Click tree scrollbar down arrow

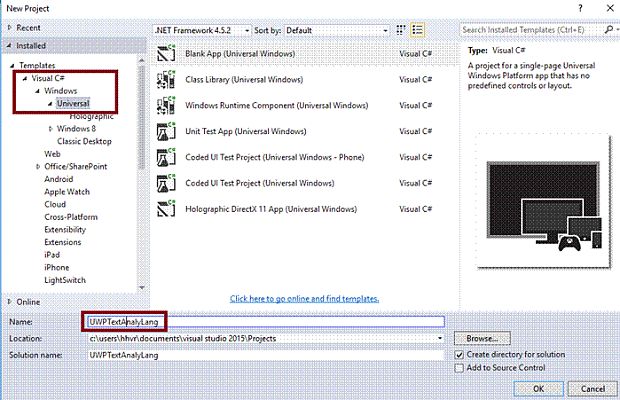pyautogui.click(x=142, y=288)
